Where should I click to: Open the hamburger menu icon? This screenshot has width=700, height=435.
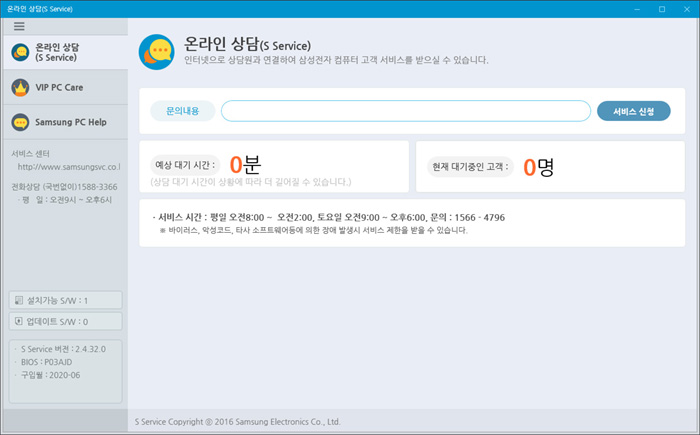[19, 26]
